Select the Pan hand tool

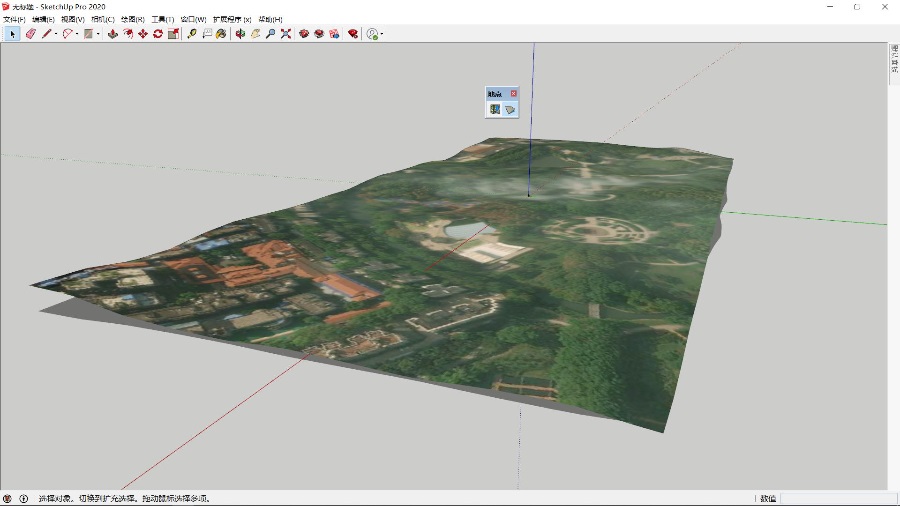coord(255,34)
